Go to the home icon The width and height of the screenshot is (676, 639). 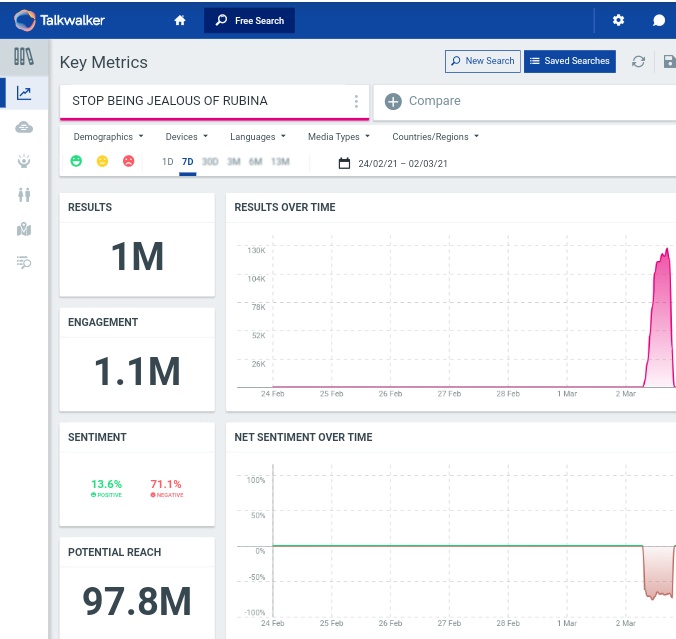tap(180, 20)
